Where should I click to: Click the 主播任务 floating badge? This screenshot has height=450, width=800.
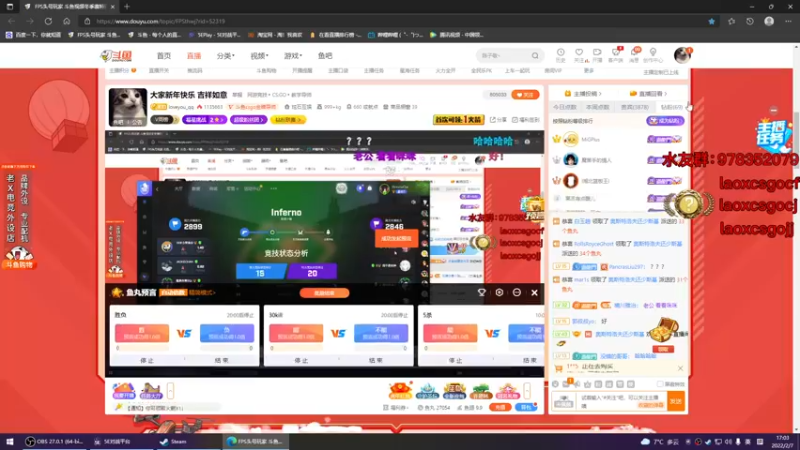tap(773, 136)
